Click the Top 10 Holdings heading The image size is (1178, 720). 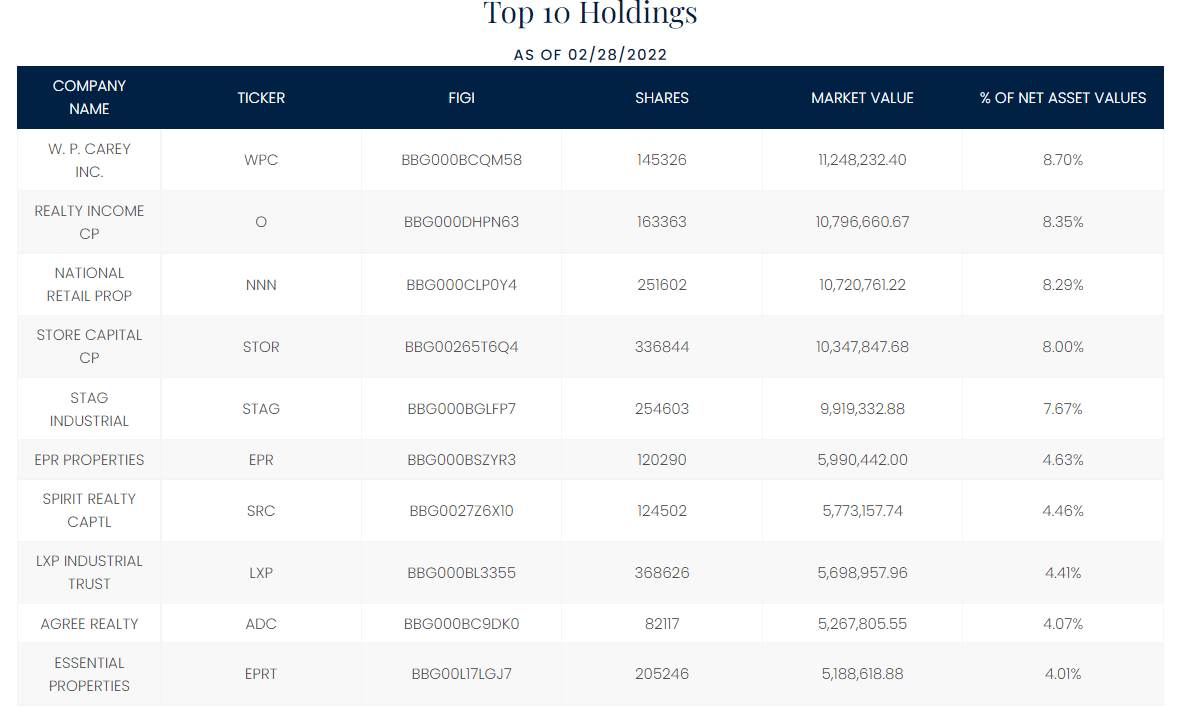coord(590,14)
